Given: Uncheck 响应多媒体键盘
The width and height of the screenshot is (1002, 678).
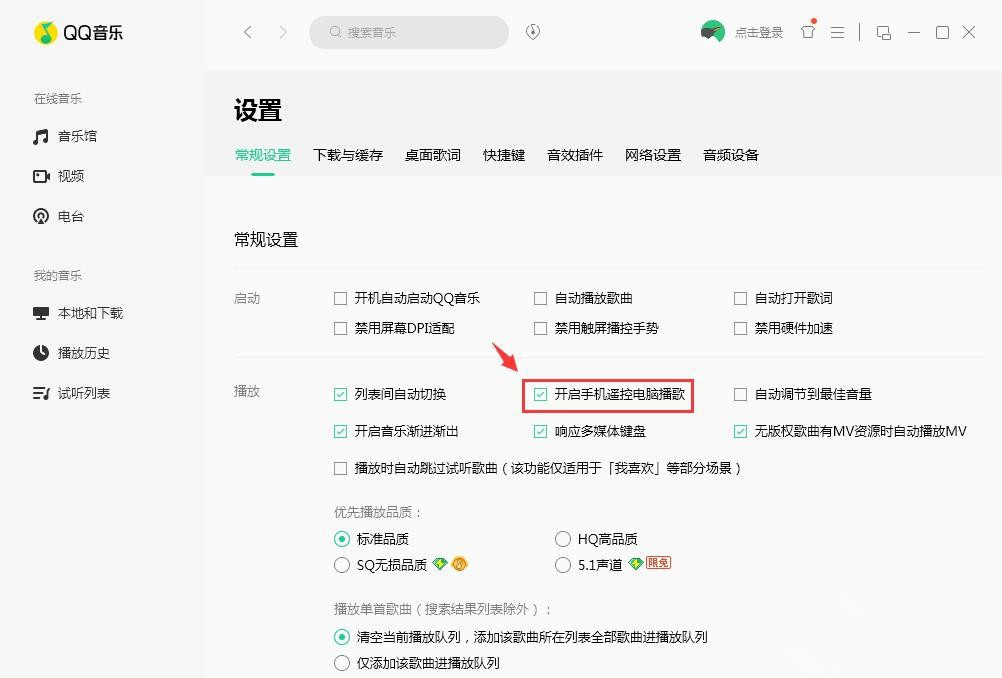Looking at the screenshot, I should pyautogui.click(x=540, y=431).
